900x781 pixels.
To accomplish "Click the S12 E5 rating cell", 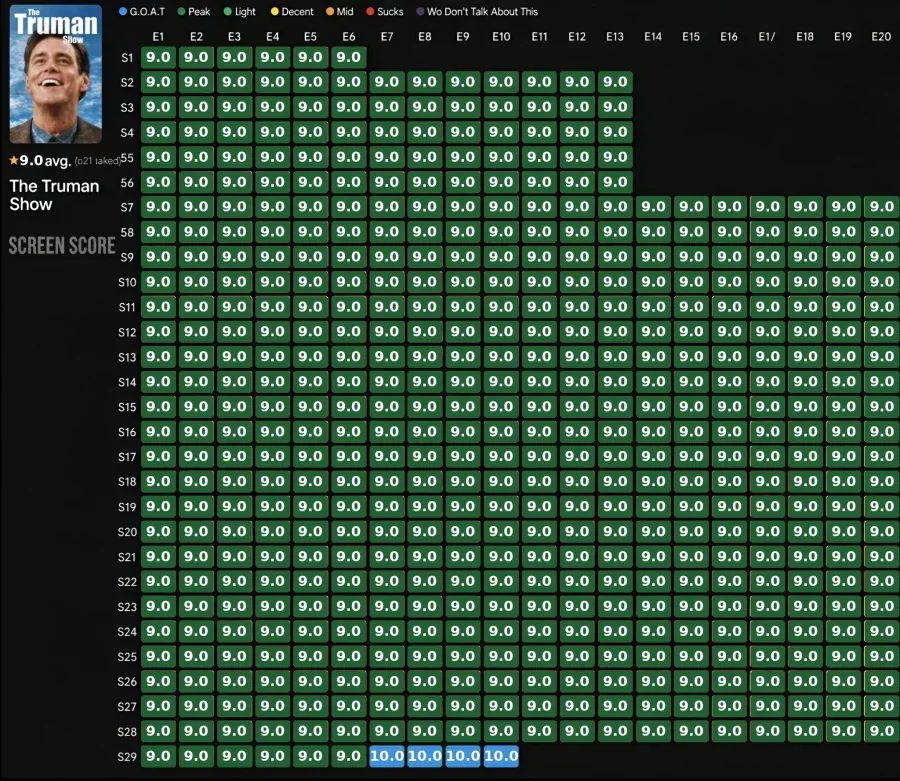I will click(x=311, y=332).
